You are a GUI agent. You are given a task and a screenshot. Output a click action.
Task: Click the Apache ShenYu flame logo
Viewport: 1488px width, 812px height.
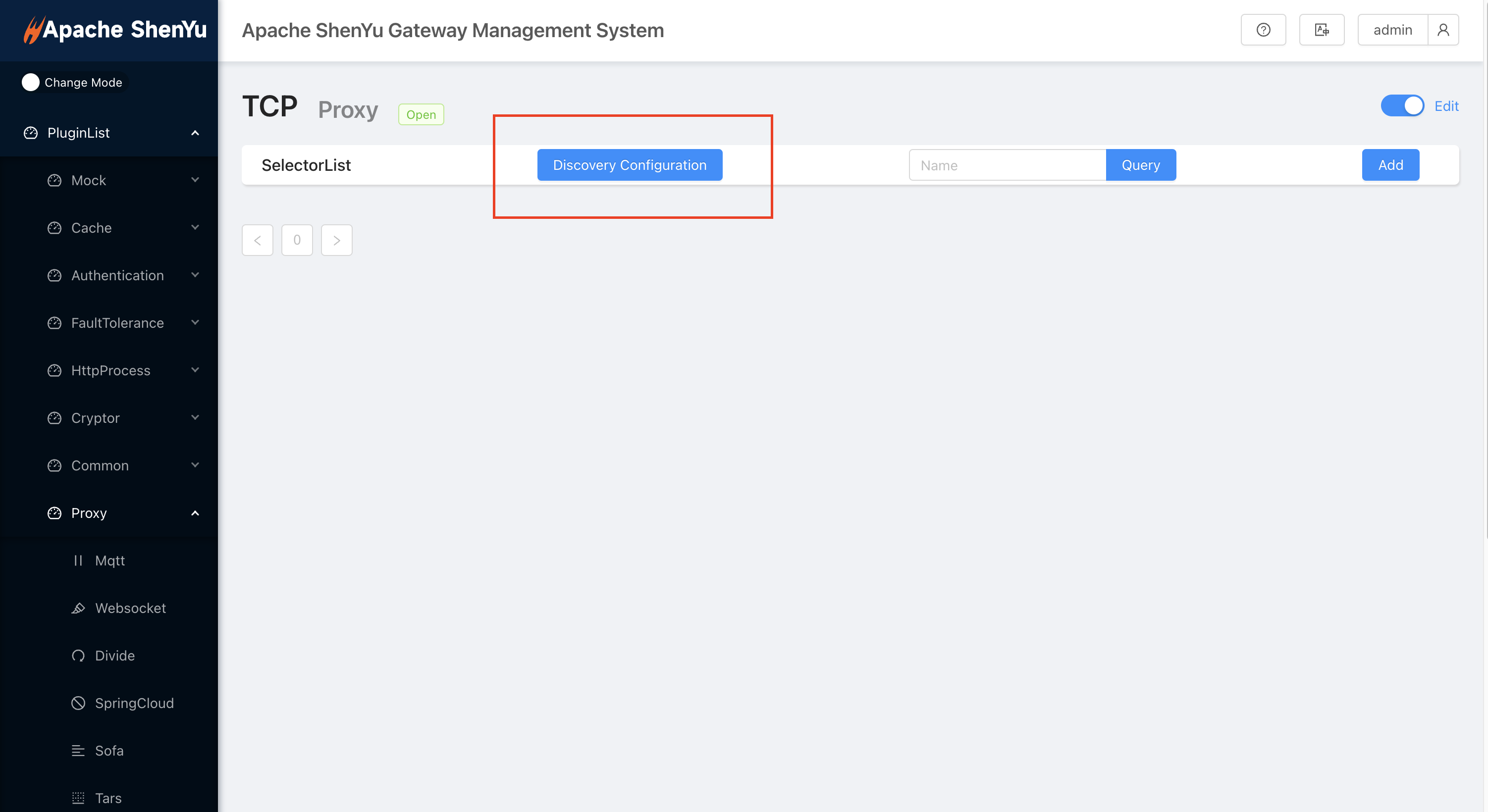tap(33, 29)
